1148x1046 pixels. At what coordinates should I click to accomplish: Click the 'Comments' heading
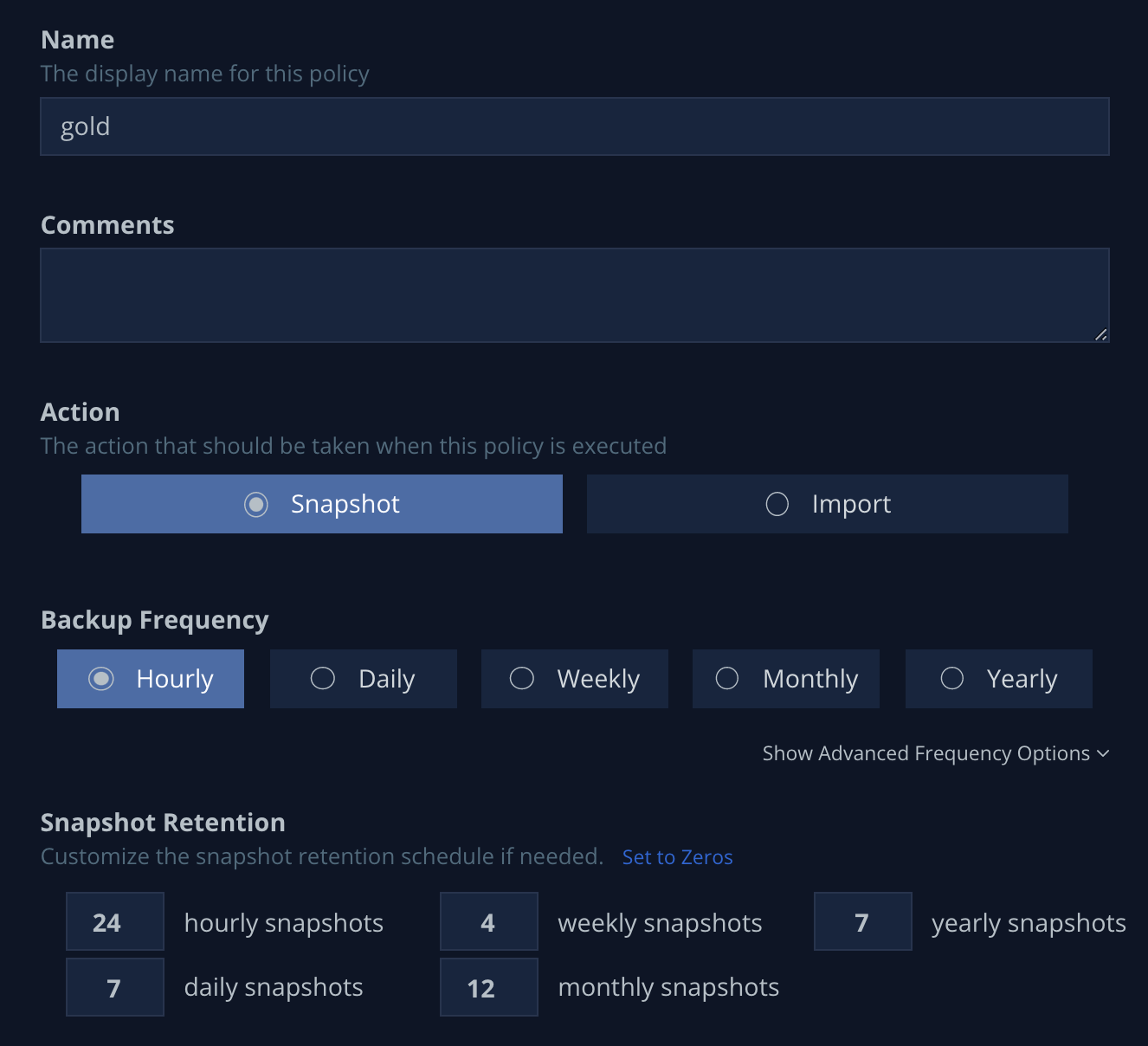click(x=107, y=225)
